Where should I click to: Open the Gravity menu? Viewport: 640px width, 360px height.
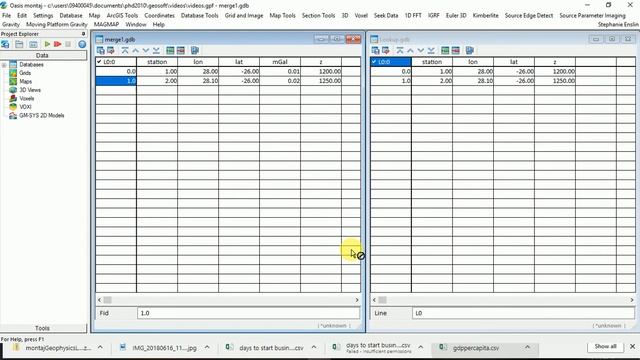pyautogui.click(x=11, y=24)
